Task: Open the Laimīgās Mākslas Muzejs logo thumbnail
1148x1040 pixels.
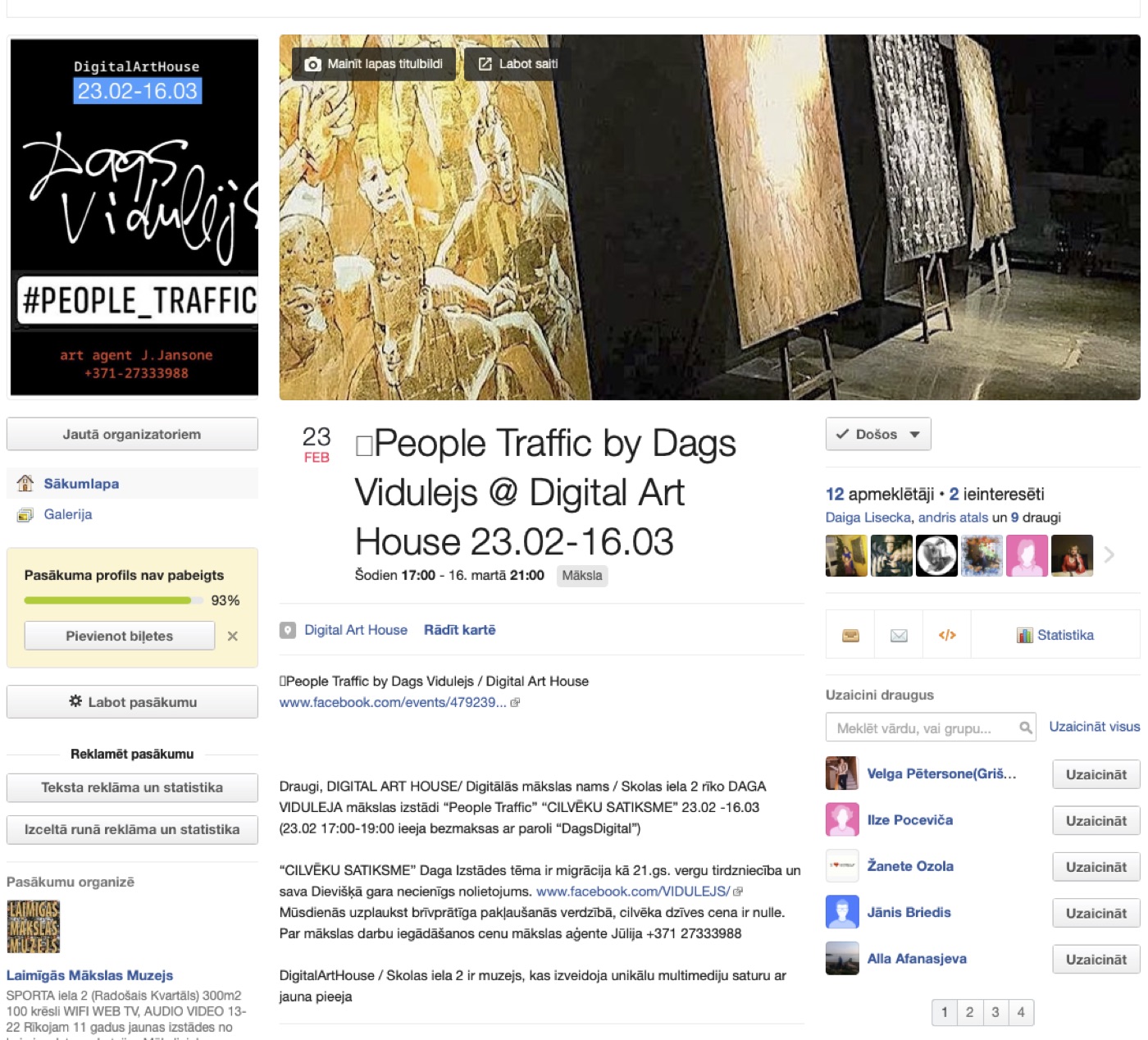Action: pos(34,927)
